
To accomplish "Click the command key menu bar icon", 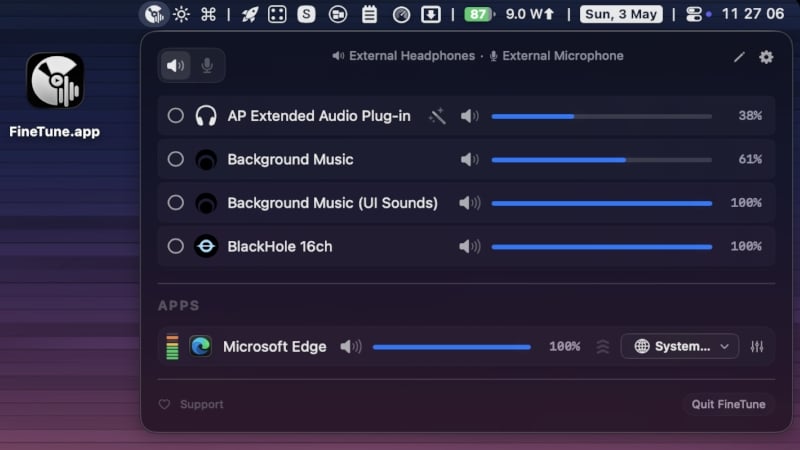I will tap(208, 14).
